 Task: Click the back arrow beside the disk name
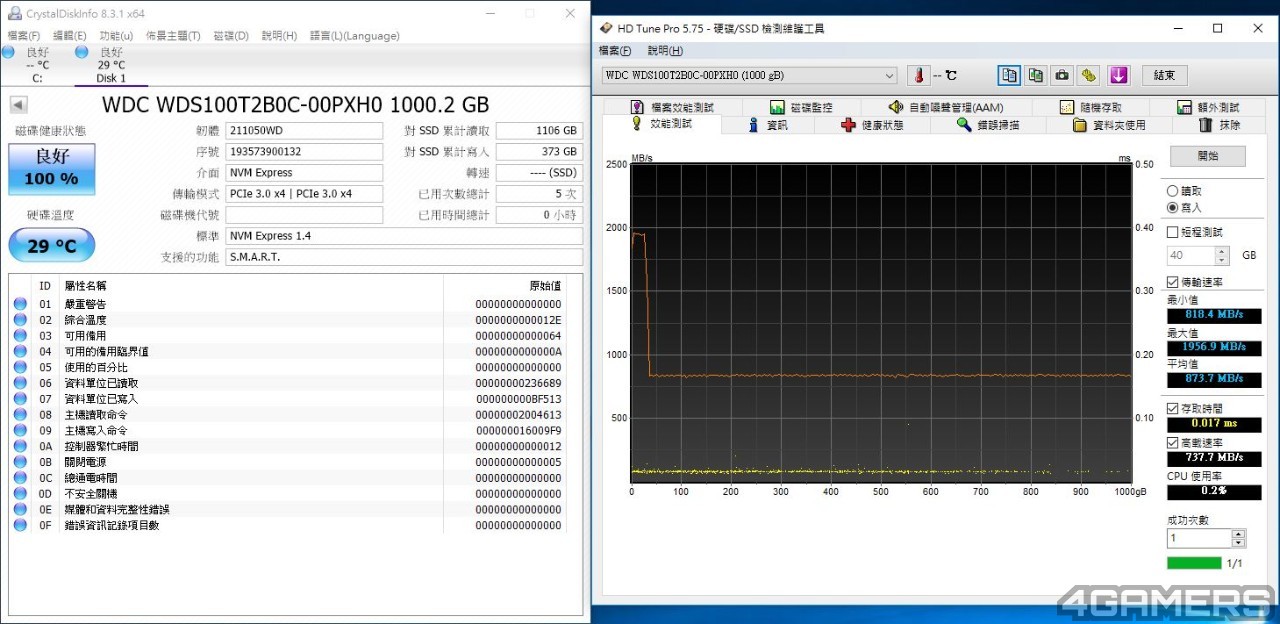click(x=19, y=105)
